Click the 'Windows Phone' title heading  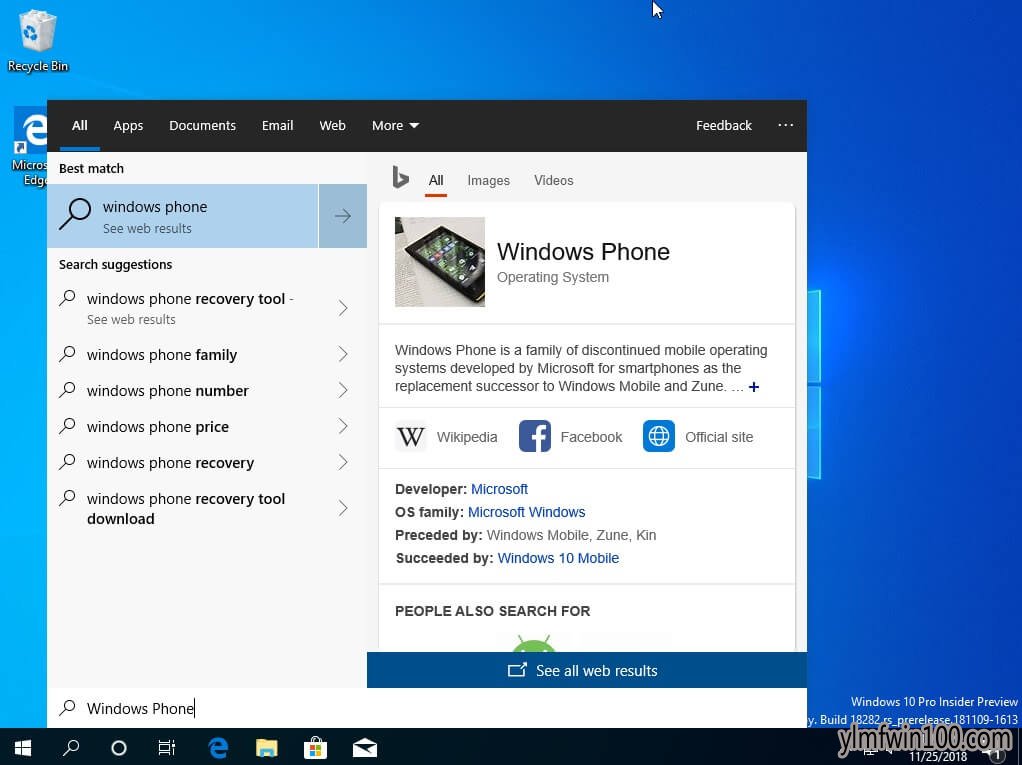click(x=583, y=252)
